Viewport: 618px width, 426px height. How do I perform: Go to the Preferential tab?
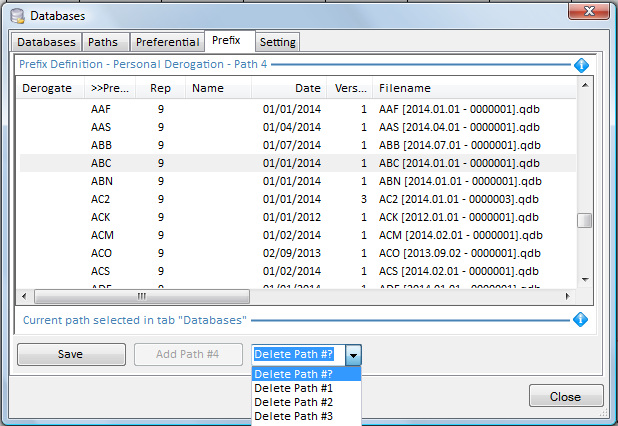coord(167,42)
